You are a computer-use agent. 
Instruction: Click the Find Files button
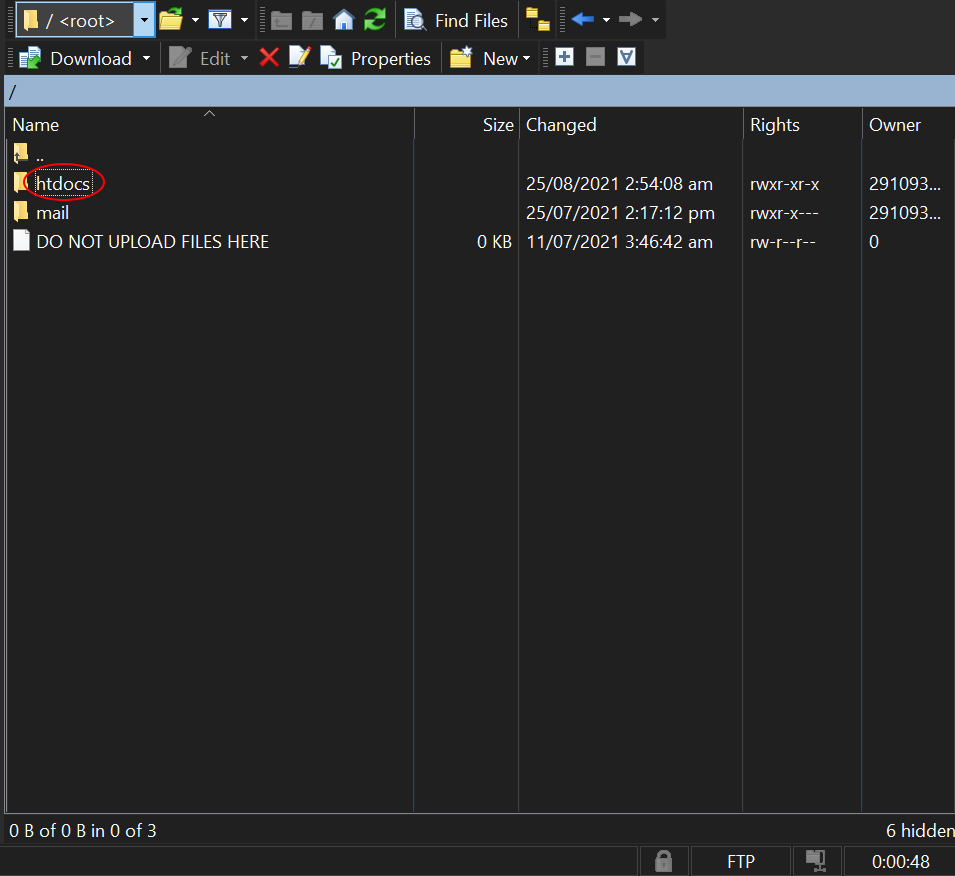pyautogui.click(x=456, y=20)
